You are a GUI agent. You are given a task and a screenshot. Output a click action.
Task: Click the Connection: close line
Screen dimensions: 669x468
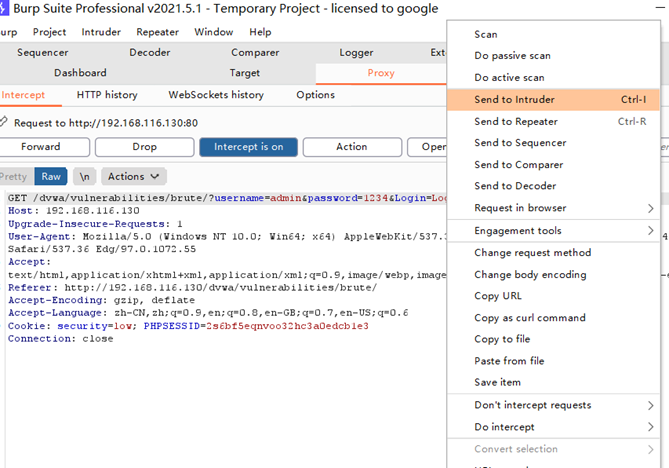tap(61, 339)
